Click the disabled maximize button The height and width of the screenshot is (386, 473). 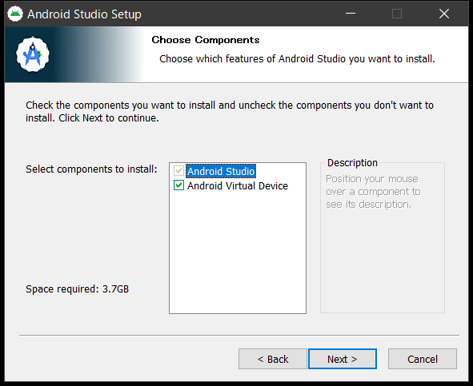(397, 14)
